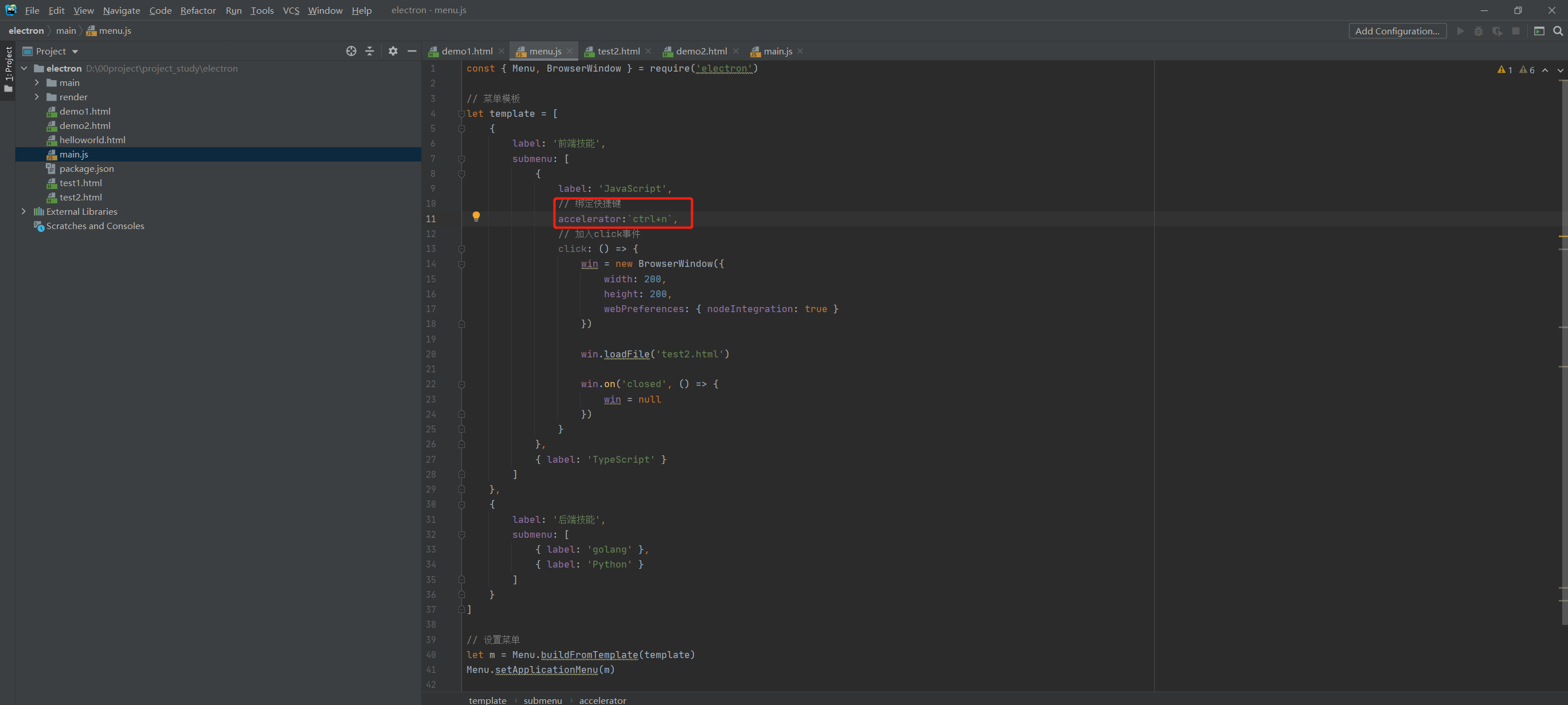Toggle fold marker at line 4
The image size is (1568, 705).
(x=461, y=114)
